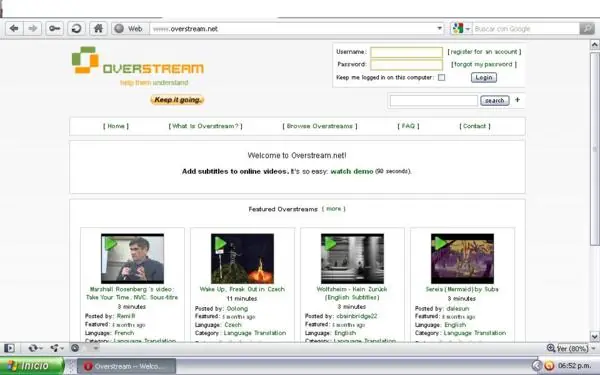
Task: Click the Web globe icon in address bar
Action: (119, 28)
